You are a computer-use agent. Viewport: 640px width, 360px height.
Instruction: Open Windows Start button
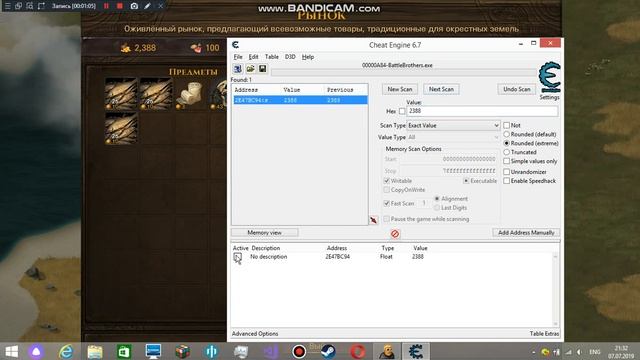(11, 351)
